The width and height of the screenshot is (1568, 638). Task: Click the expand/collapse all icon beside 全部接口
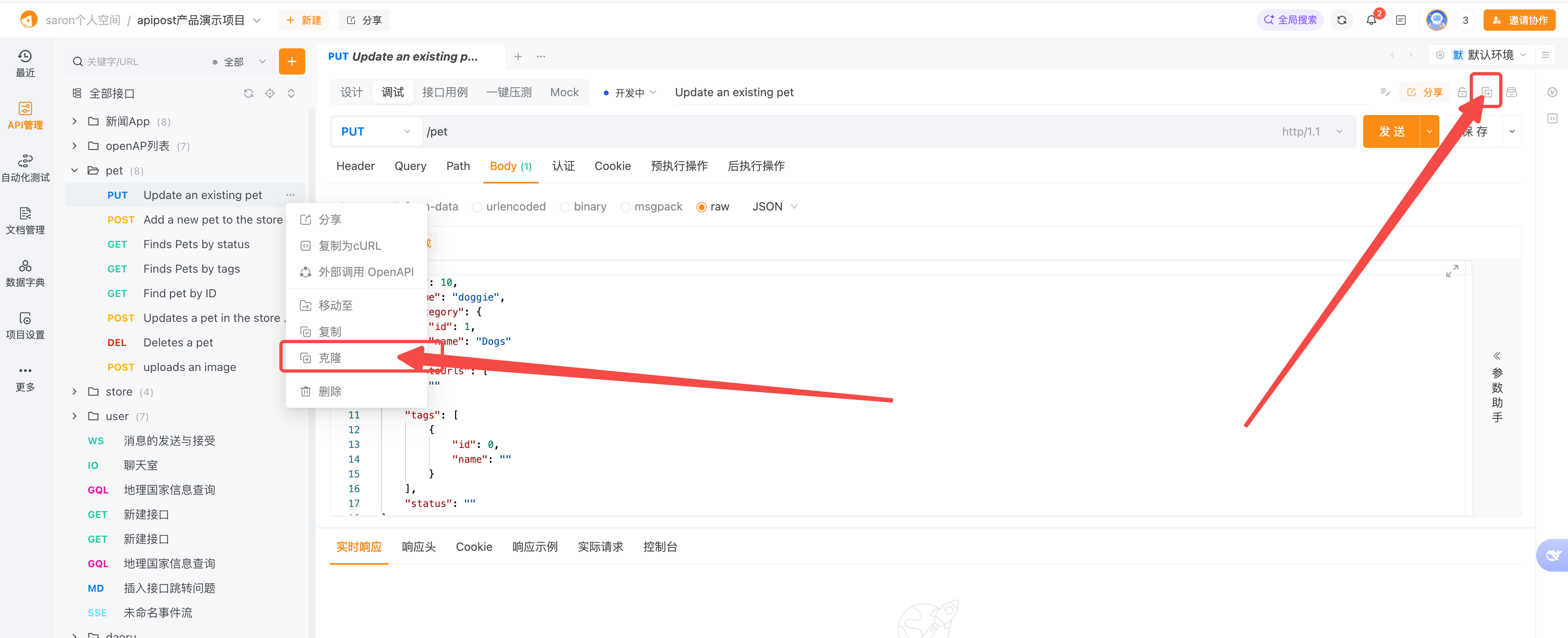[x=291, y=93]
